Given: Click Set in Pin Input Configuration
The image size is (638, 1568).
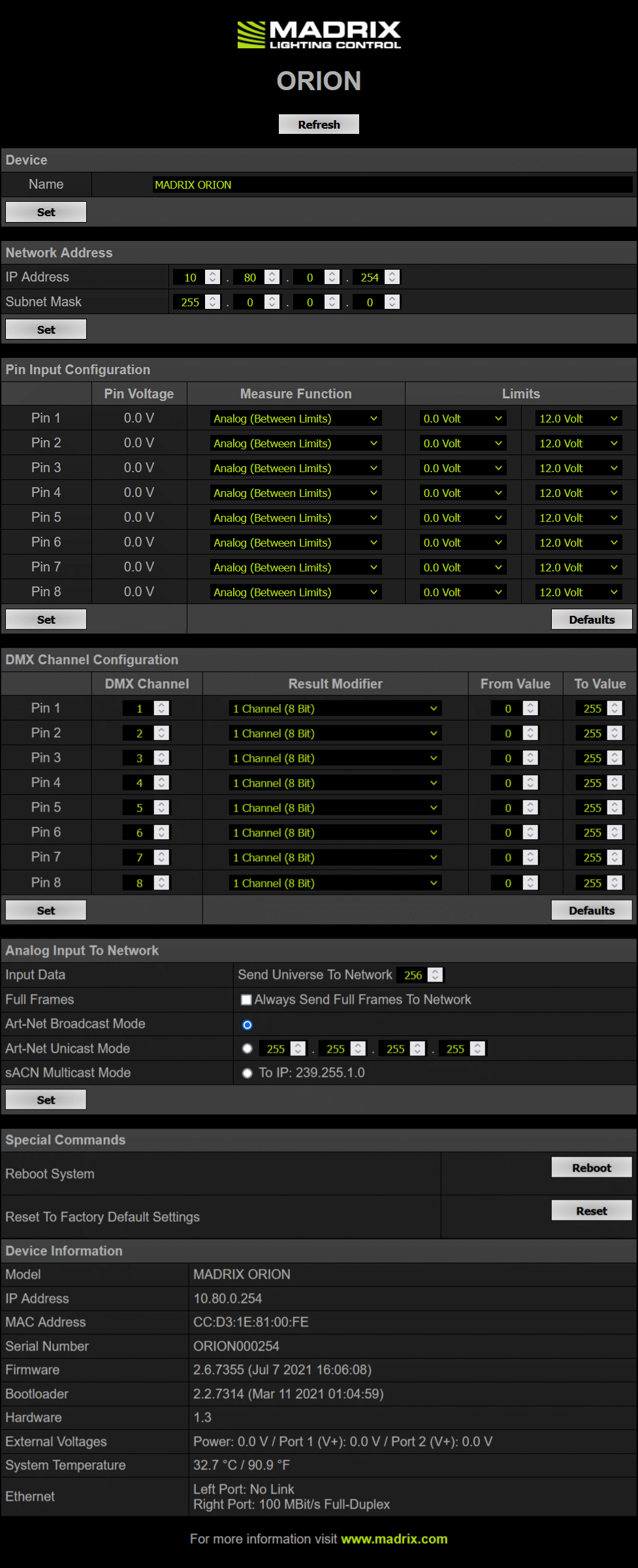Looking at the screenshot, I should [x=46, y=619].
